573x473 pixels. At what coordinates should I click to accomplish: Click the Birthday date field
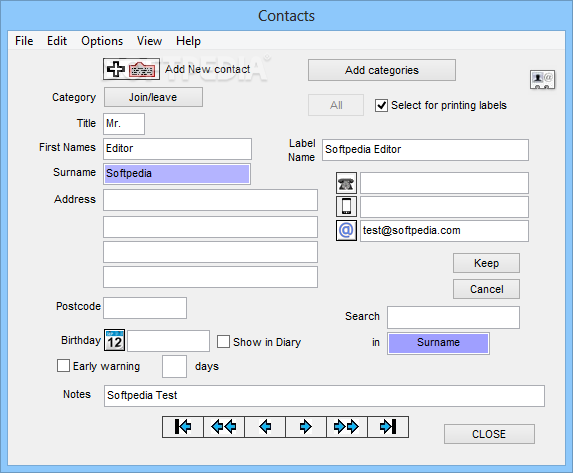coord(168,341)
